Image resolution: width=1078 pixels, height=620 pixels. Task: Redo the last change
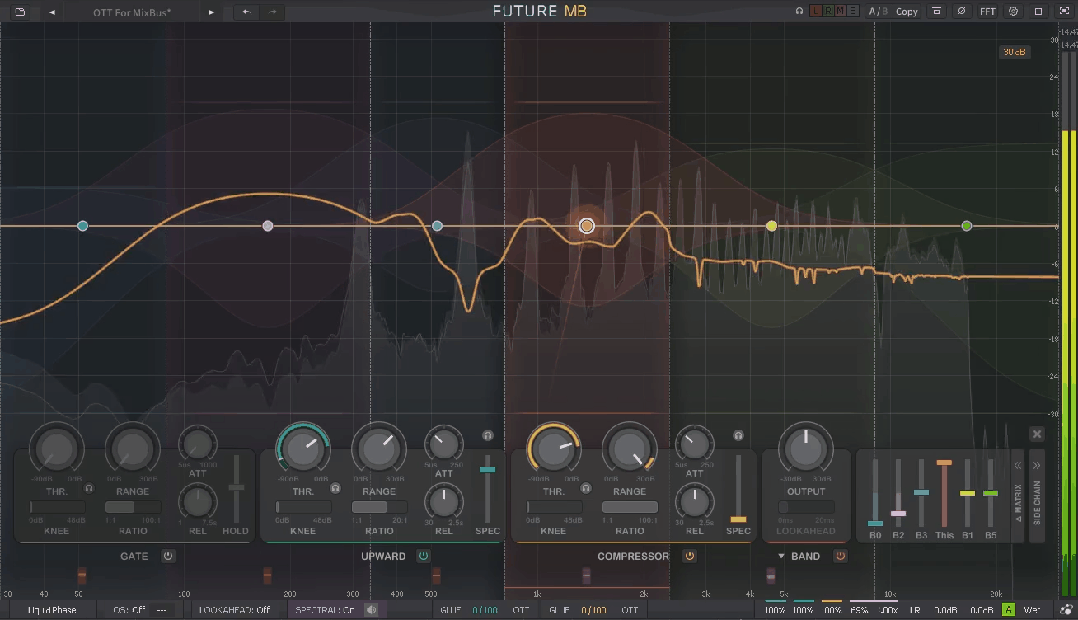pyautogui.click(x=273, y=12)
